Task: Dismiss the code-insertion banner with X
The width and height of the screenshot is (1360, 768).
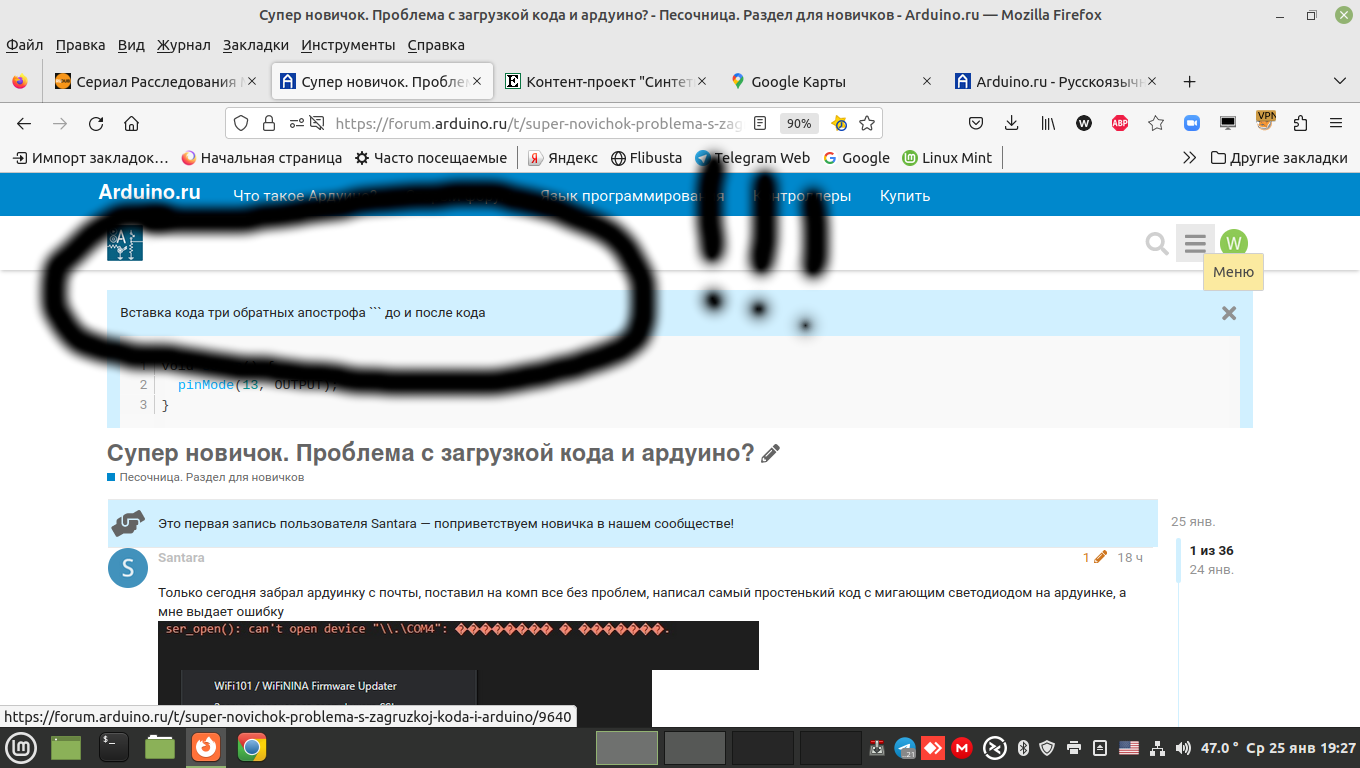Action: coord(1229,313)
